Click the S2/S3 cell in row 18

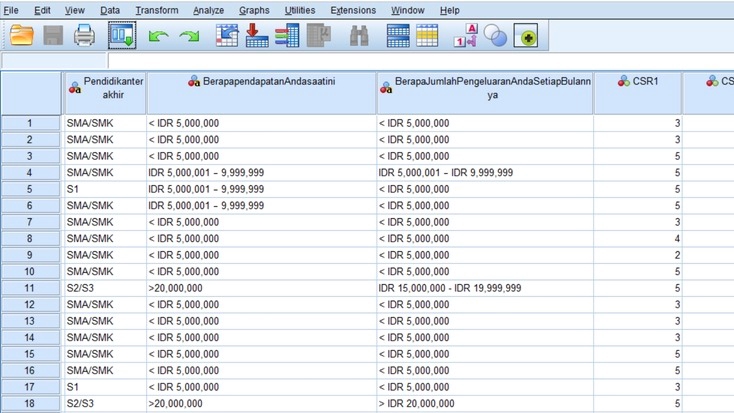coord(105,403)
